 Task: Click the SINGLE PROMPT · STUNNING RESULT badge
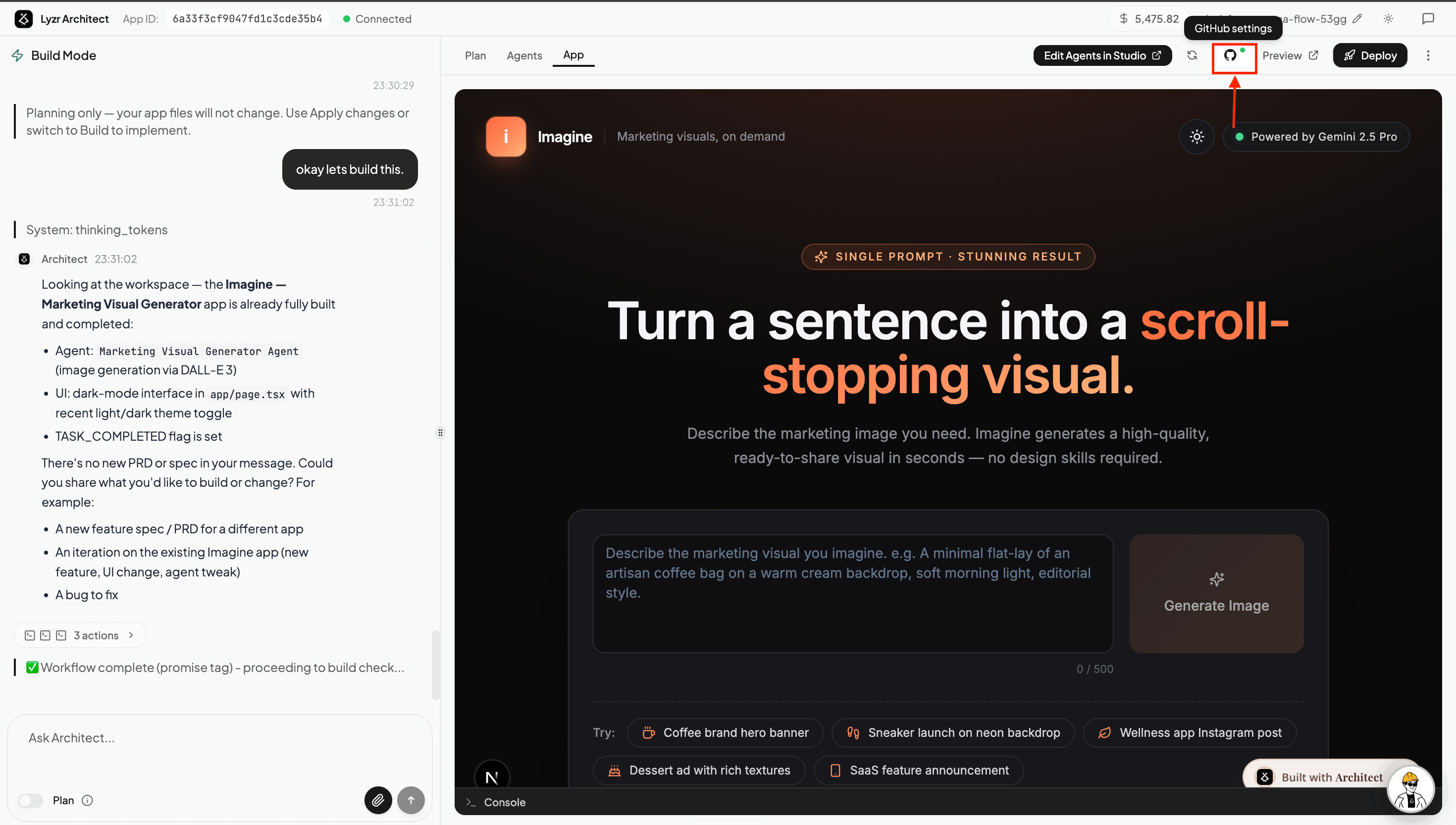tap(948, 257)
